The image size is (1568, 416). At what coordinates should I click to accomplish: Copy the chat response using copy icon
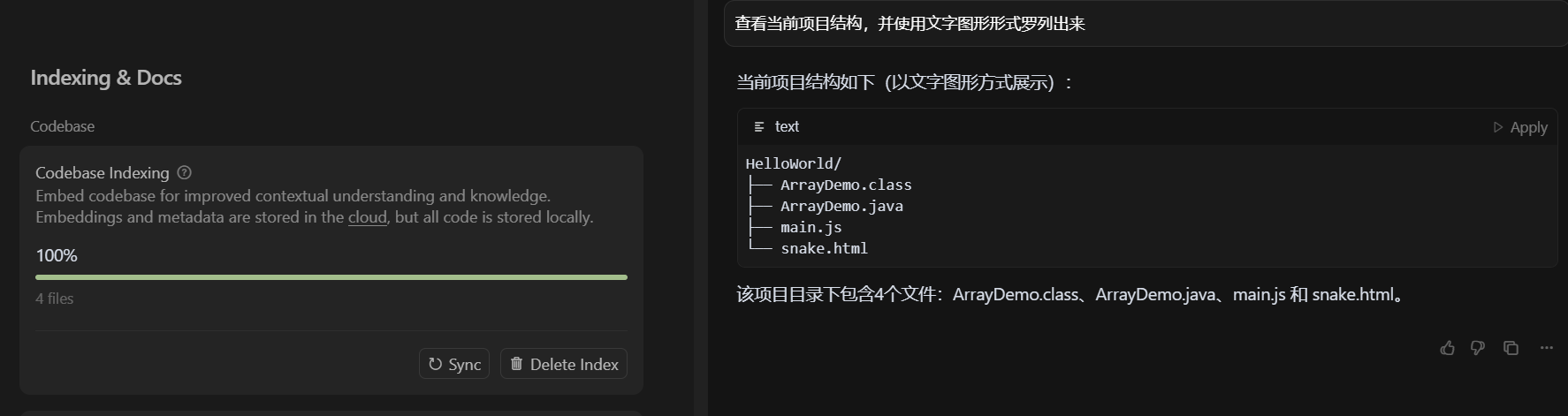(1511, 348)
